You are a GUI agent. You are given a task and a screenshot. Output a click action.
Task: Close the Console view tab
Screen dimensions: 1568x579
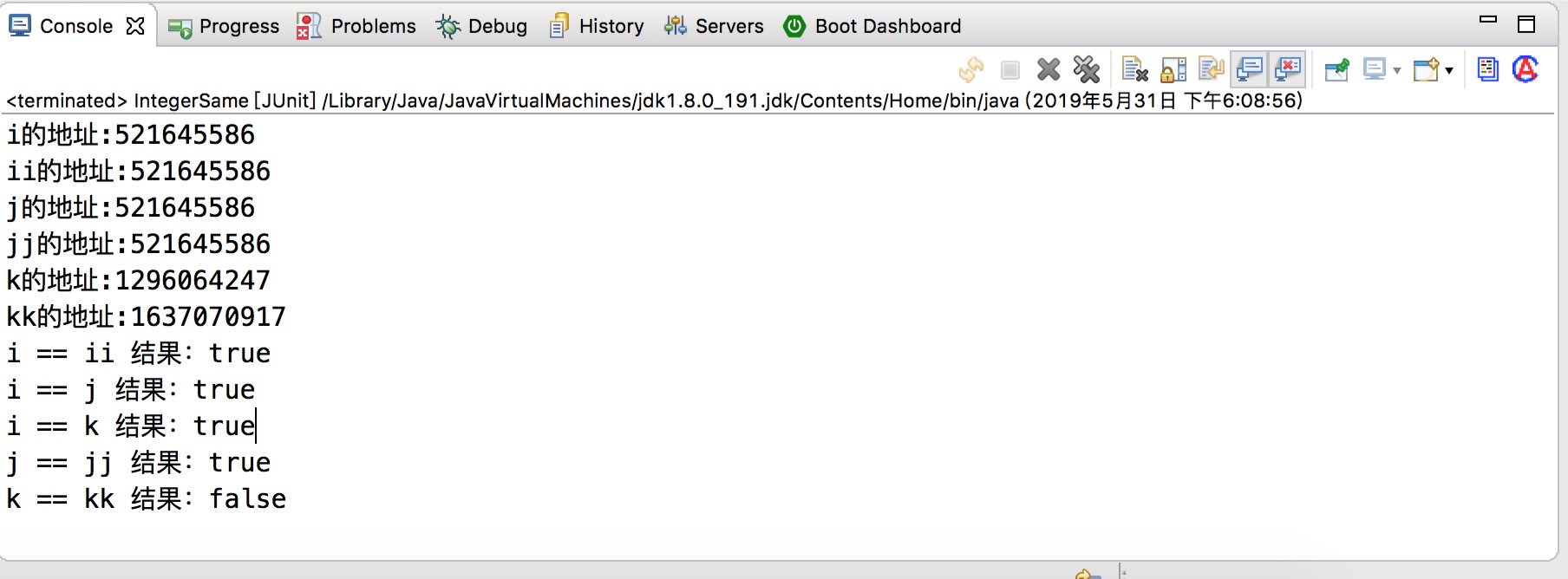pyautogui.click(x=135, y=26)
